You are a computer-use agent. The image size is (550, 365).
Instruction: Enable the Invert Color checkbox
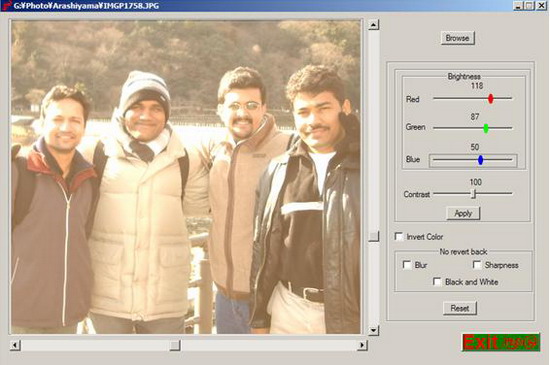(x=399, y=237)
